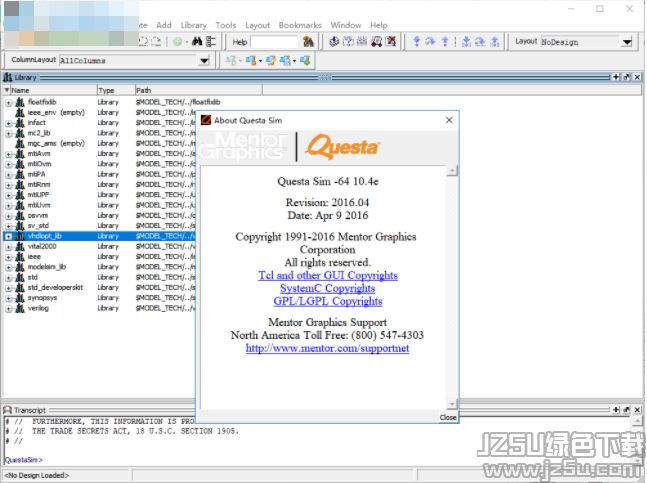Click the QuestaSim> prompt in Transcript
The width and height of the screenshot is (647, 483).
pyautogui.click(x=24, y=459)
